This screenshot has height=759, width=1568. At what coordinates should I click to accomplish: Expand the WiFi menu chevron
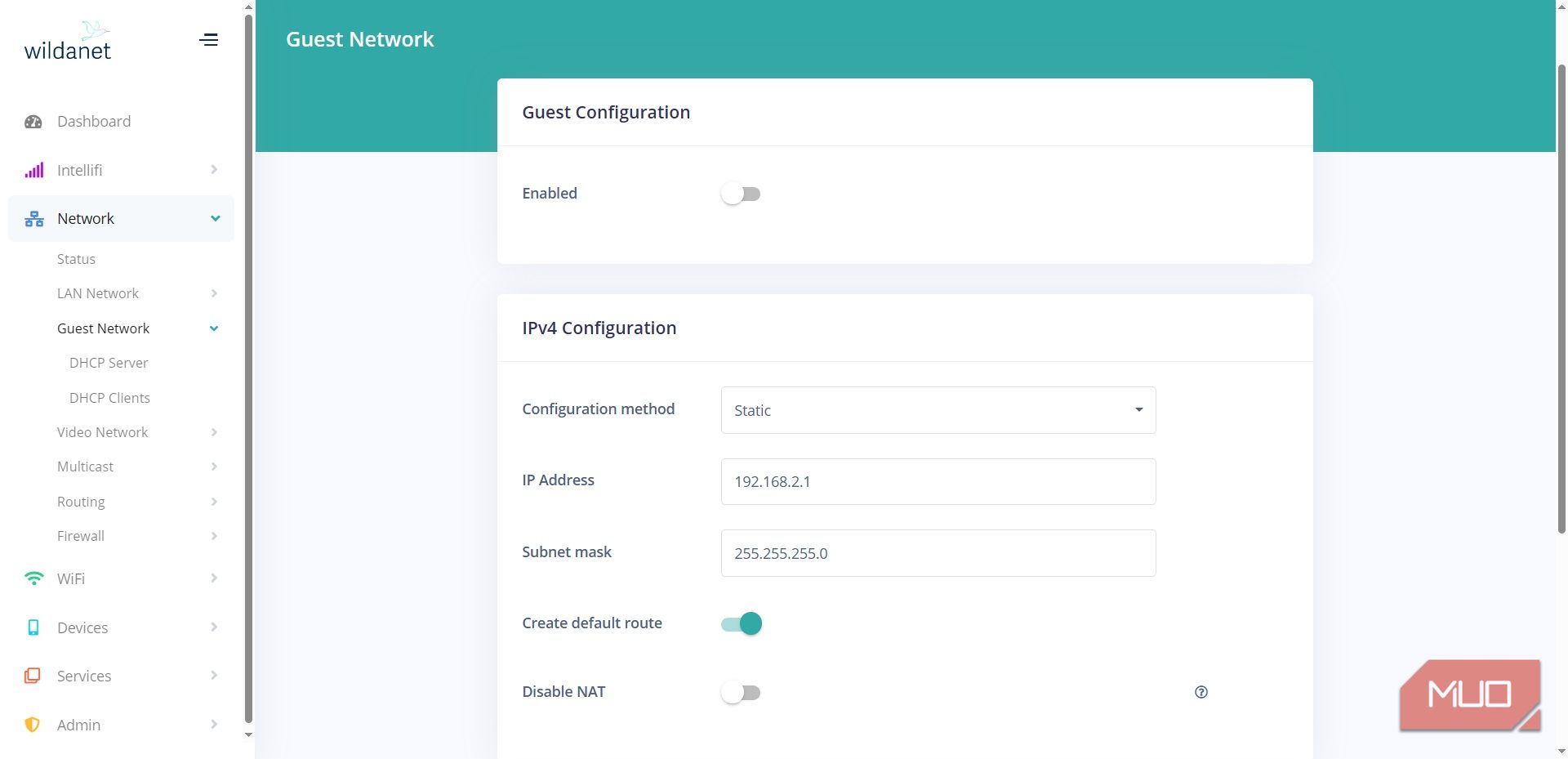click(x=214, y=578)
